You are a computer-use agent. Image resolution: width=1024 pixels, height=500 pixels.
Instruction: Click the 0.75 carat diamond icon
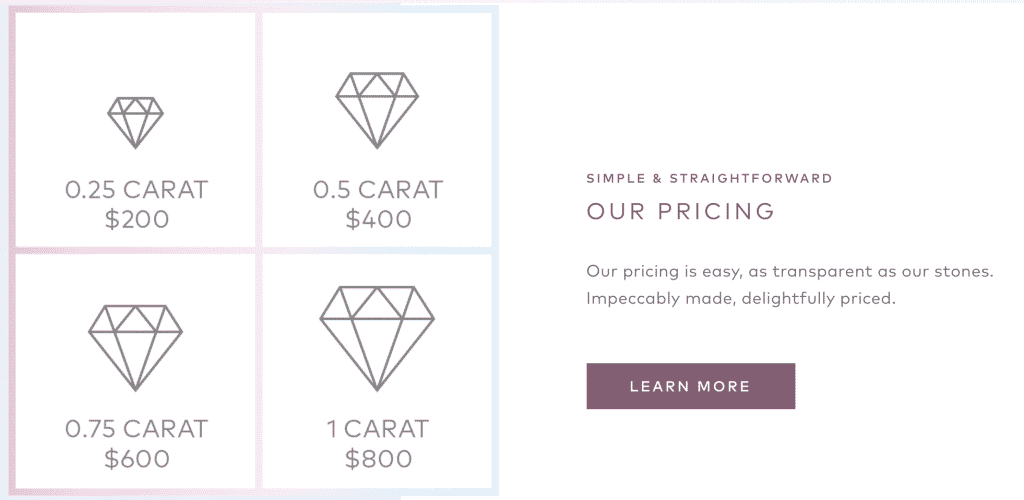[135, 348]
